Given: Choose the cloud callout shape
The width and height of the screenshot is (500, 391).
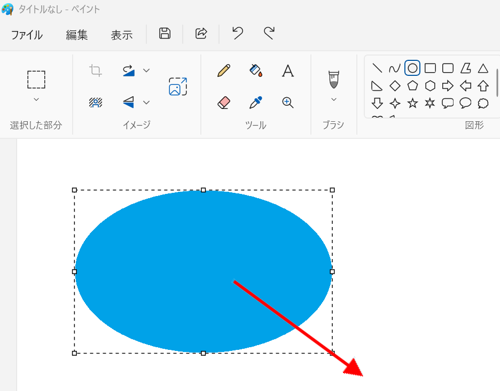Looking at the screenshot, I should [483, 104].
